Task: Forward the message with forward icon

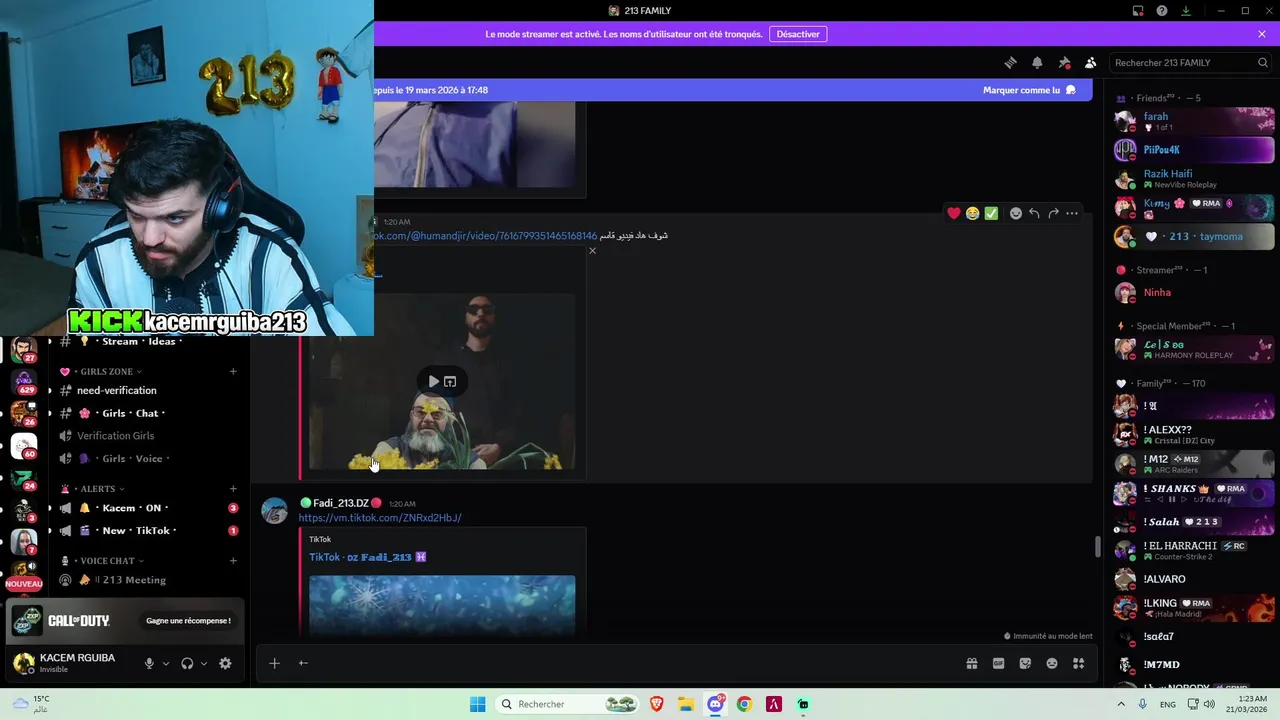Action: (1053, 213)
